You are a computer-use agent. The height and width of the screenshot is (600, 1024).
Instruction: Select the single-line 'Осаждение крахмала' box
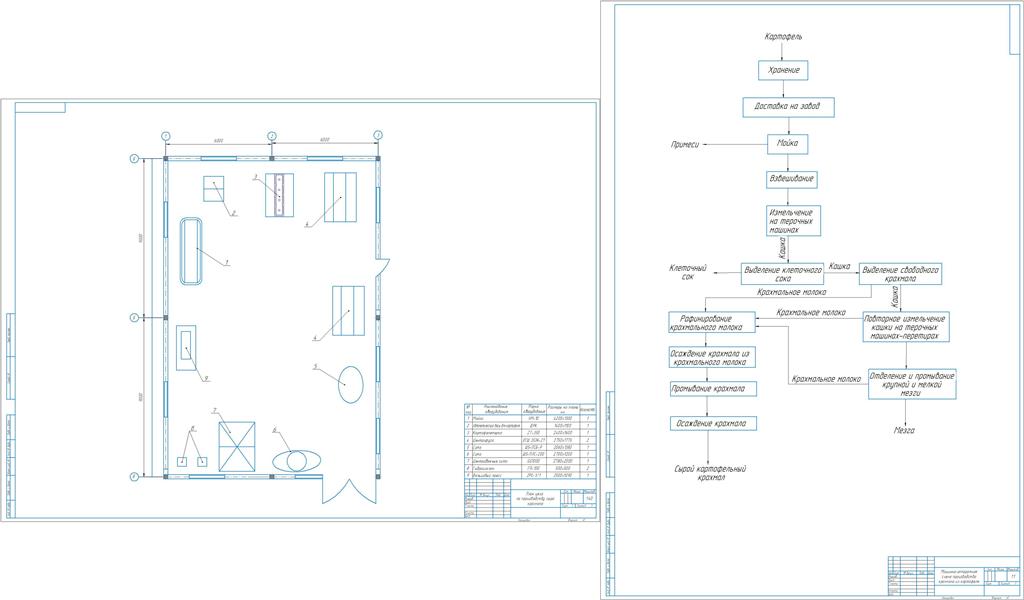pos(712,424)
